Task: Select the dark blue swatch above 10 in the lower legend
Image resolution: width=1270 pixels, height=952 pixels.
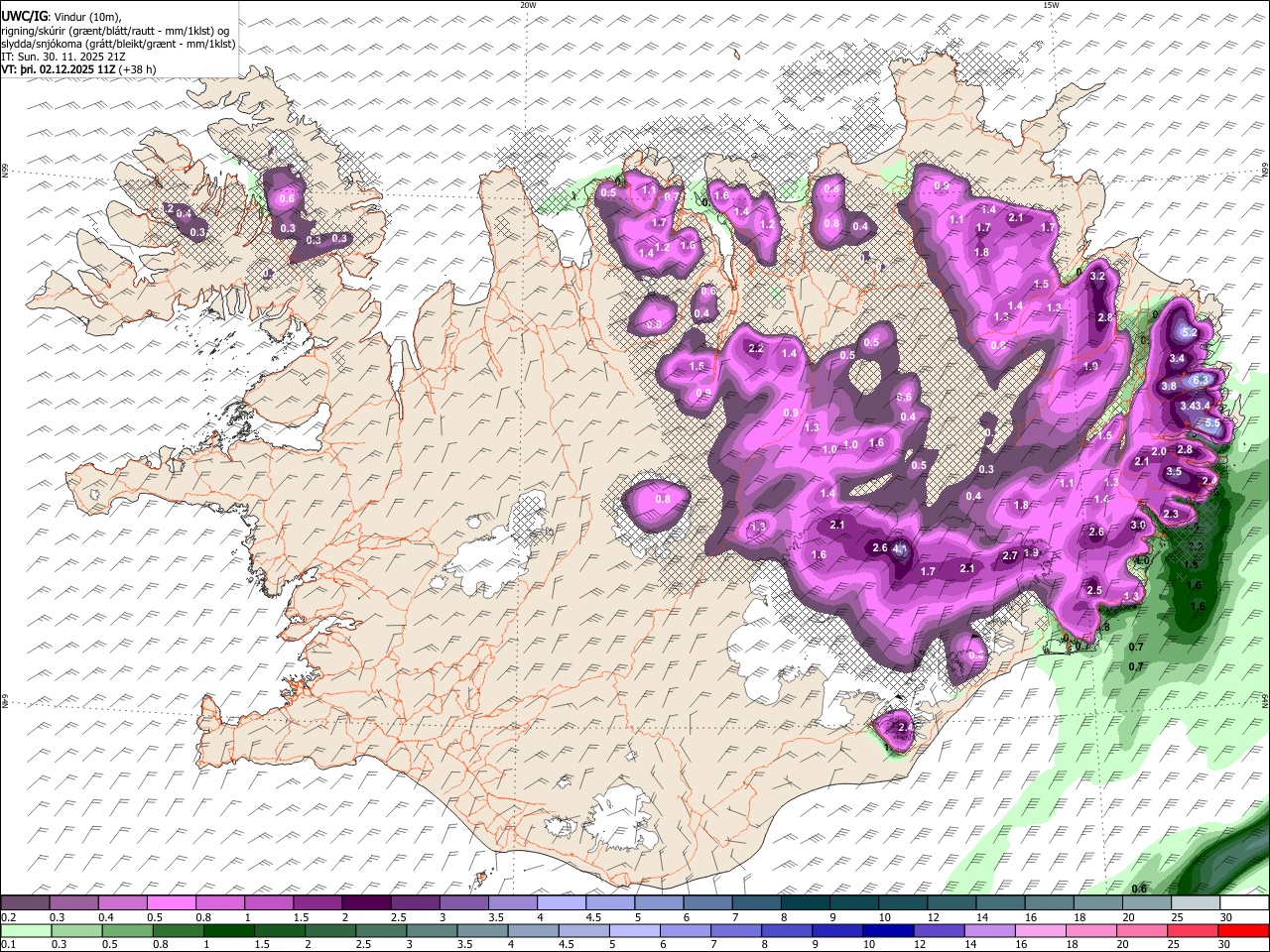Action: 888,930
